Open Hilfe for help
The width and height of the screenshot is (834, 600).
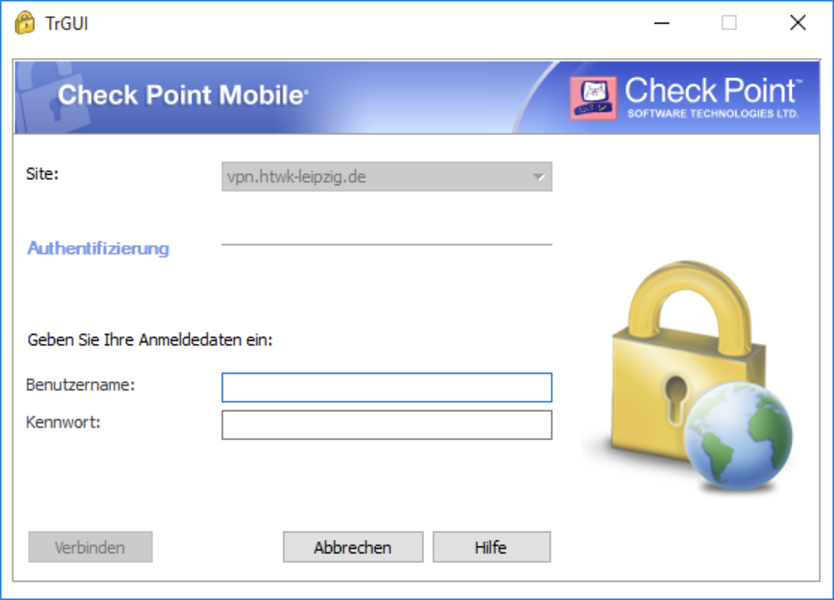pos(491,547)
